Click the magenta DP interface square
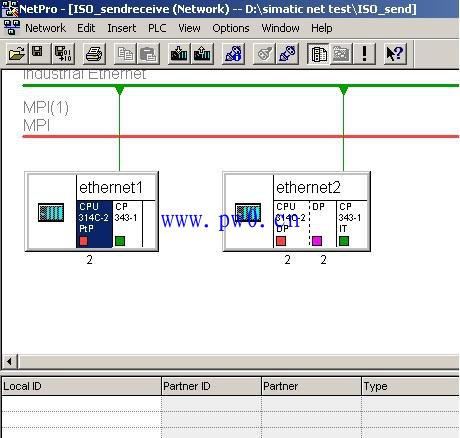The height and width of the screenshot is (438, 460). [x=317, y=241]
